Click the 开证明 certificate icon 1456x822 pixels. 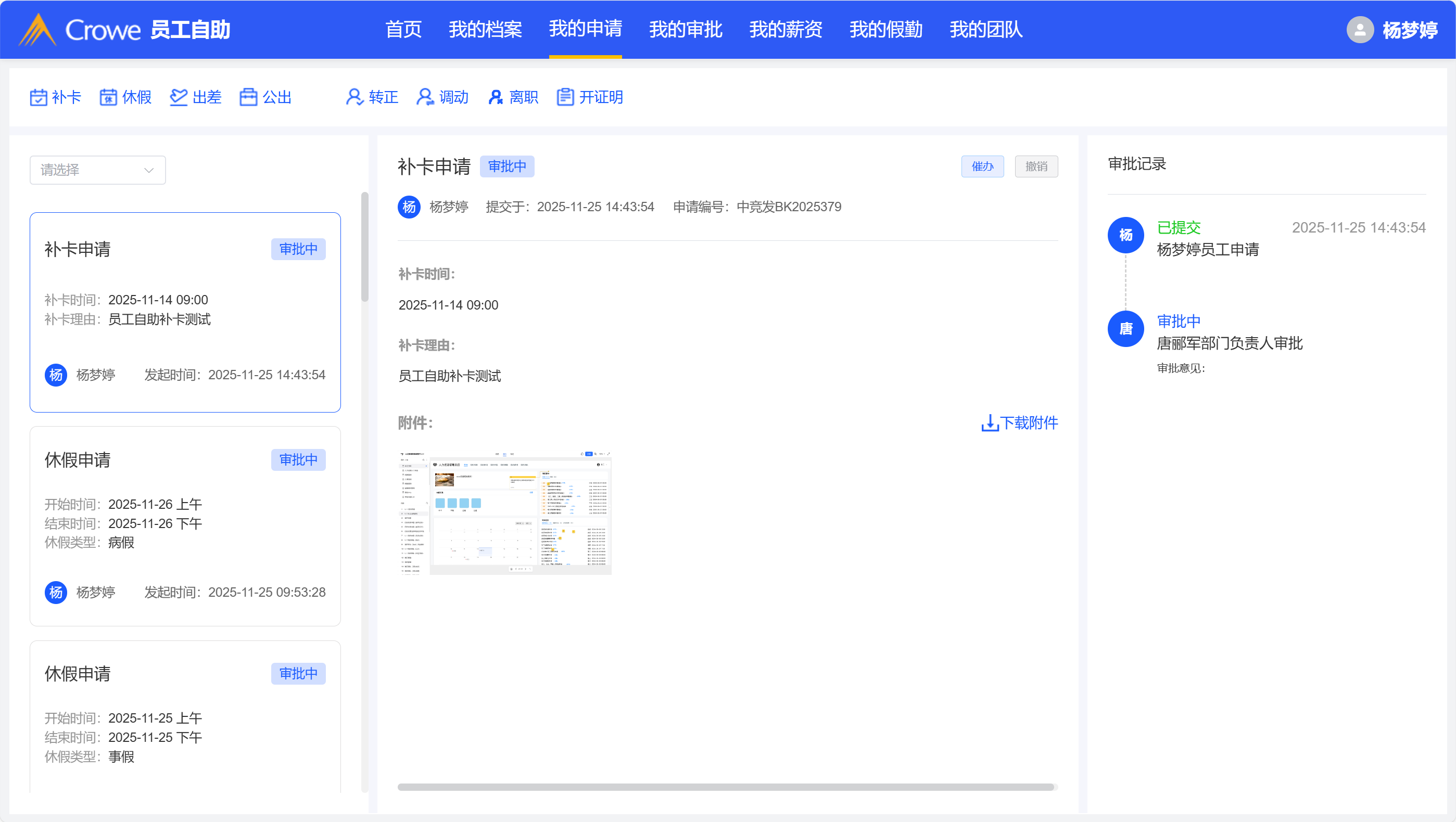pos(565,97)
